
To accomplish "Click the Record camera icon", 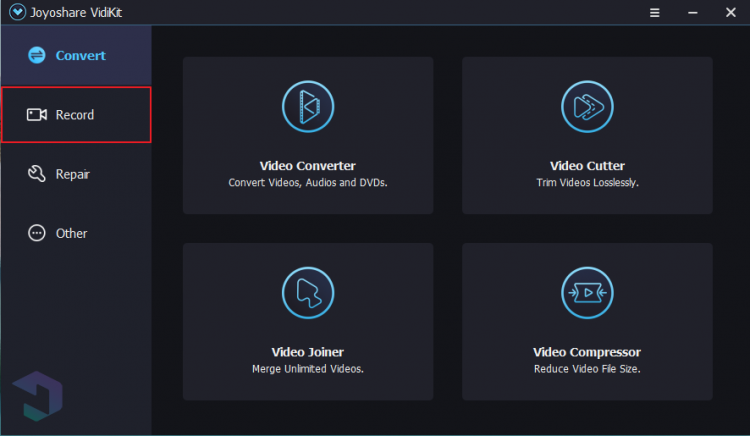I will click(x=37, y=115).
